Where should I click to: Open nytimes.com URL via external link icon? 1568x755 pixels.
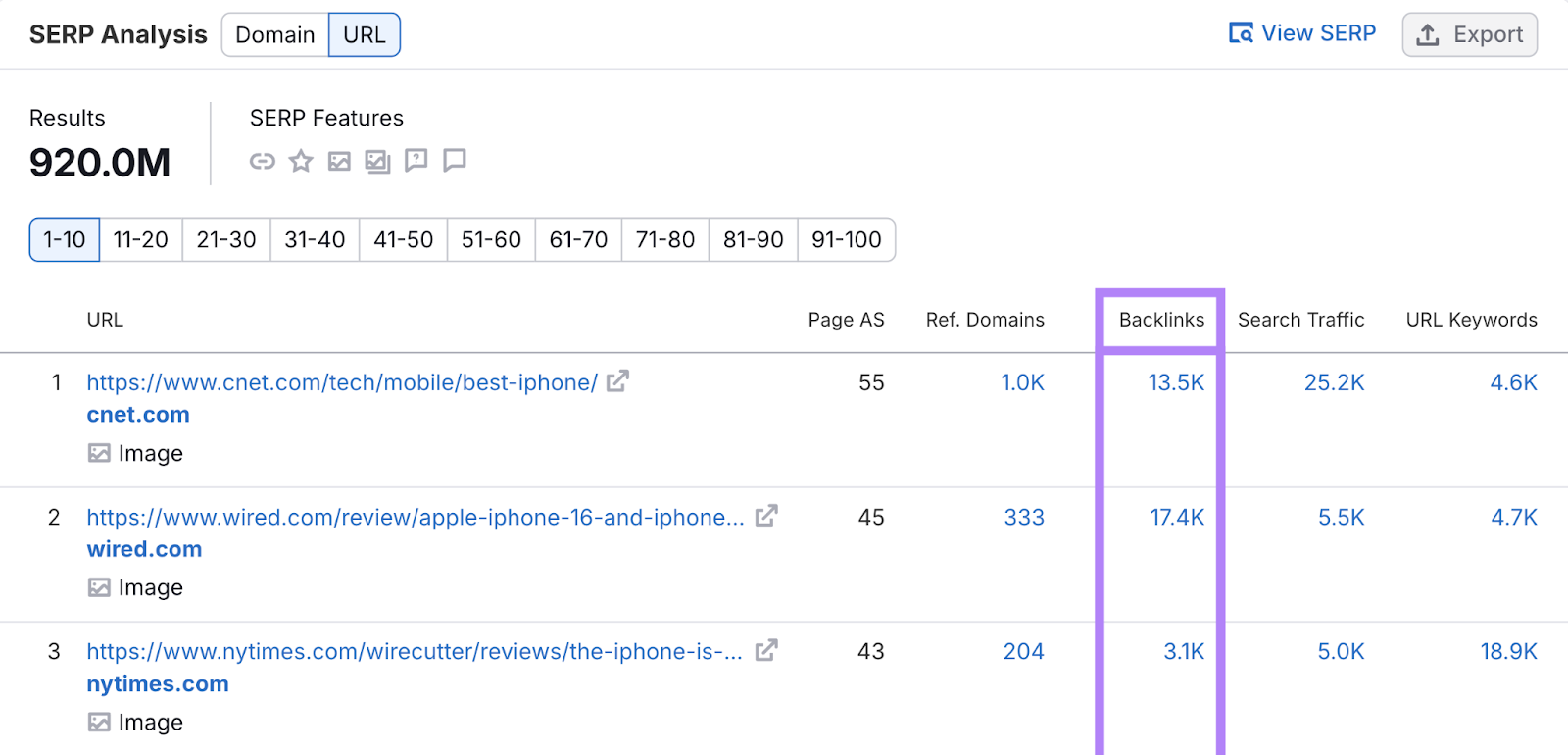point(766,650)
